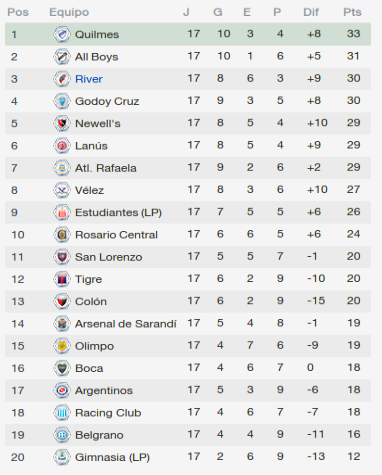Sort by the Pts column header
Viewport: 382px width, 475px height.
(352, 12)
